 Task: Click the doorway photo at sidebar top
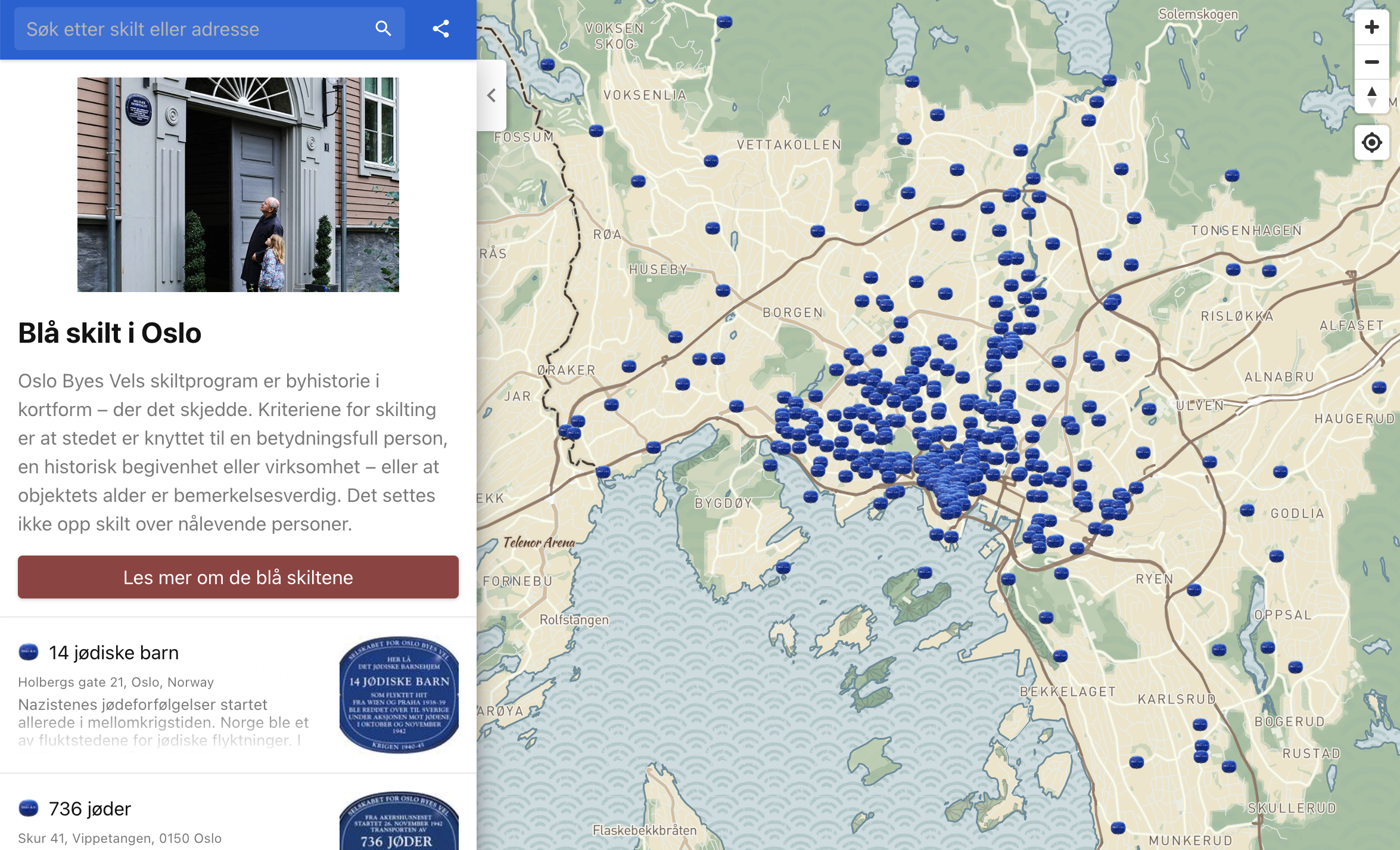click(238, 185)
